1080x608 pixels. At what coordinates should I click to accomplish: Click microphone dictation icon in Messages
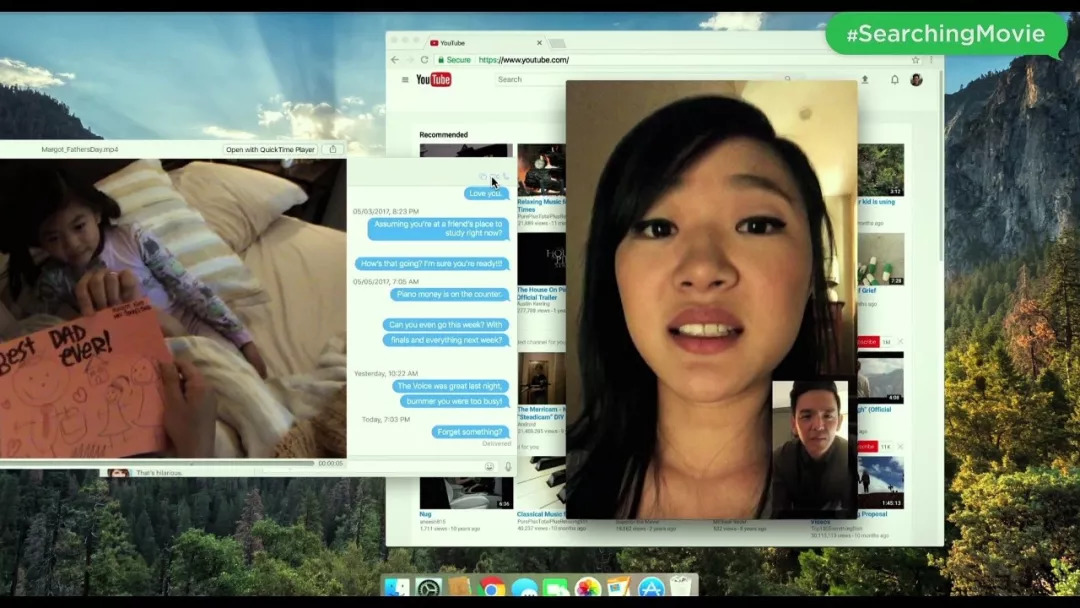pos(508,467)
